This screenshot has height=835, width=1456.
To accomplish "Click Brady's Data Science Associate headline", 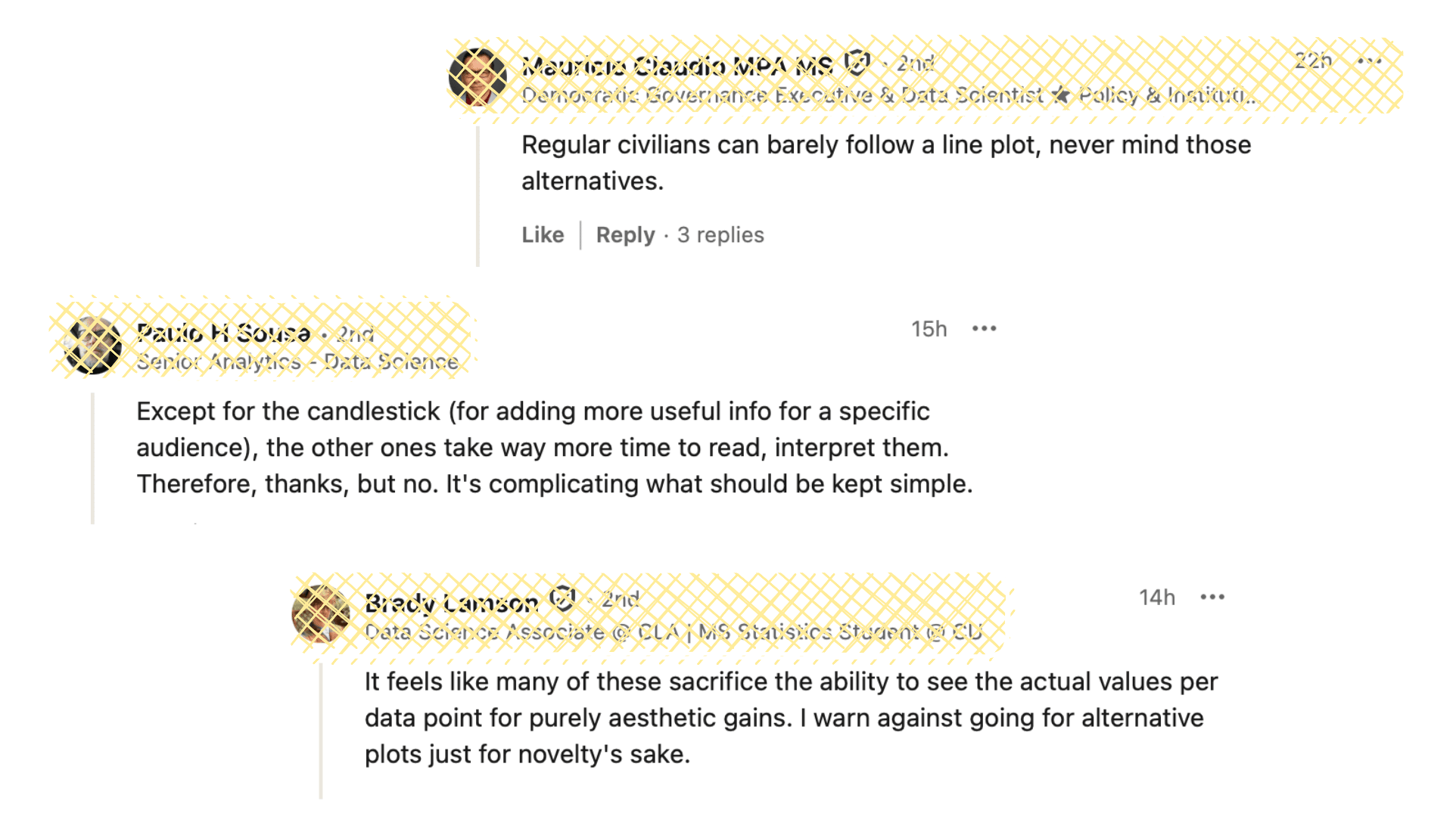I will pyautogui.click(x=673, y=632).
